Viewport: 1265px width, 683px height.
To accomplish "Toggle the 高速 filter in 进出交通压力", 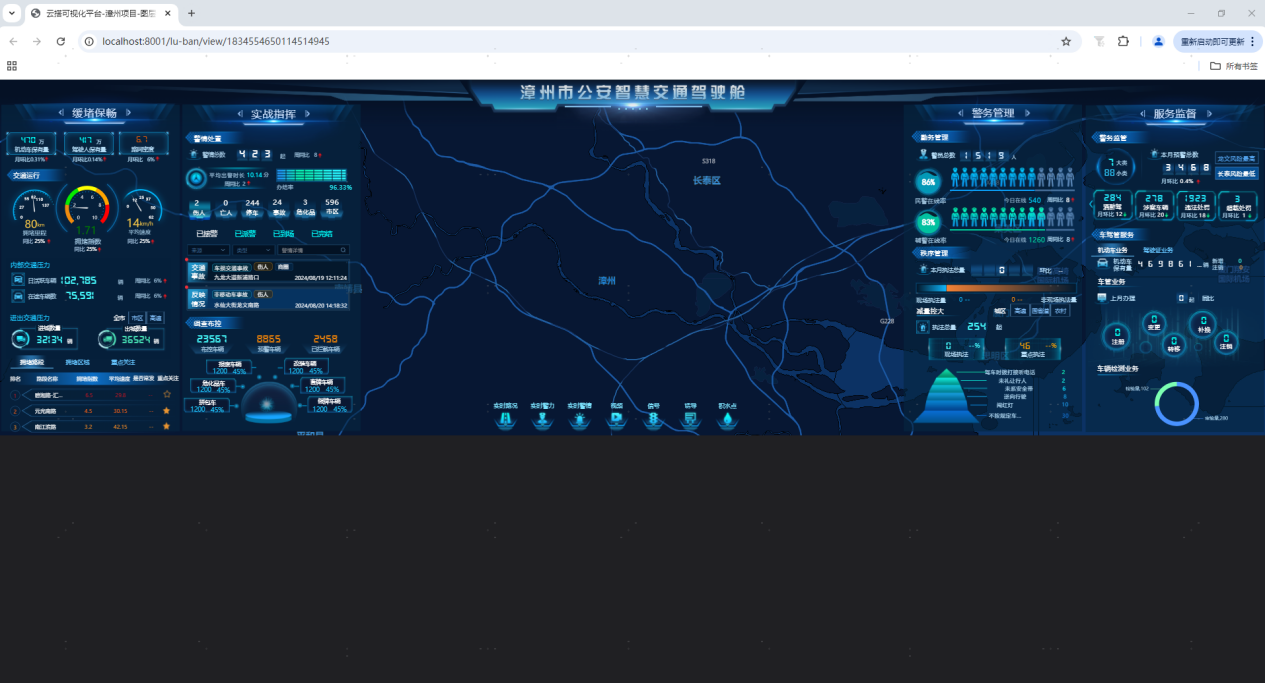I will (156, 317).
